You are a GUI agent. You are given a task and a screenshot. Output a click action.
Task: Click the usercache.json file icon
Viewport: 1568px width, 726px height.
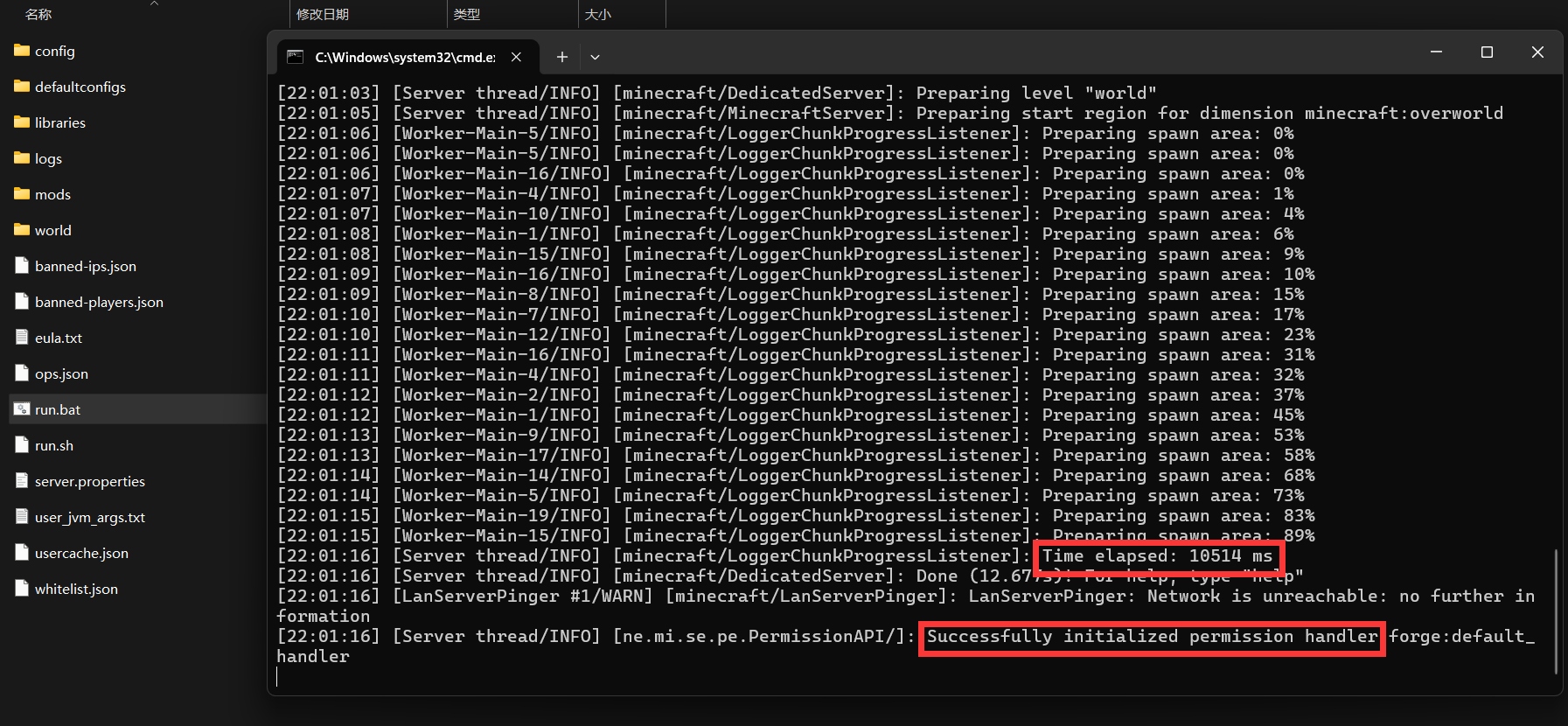22,553
